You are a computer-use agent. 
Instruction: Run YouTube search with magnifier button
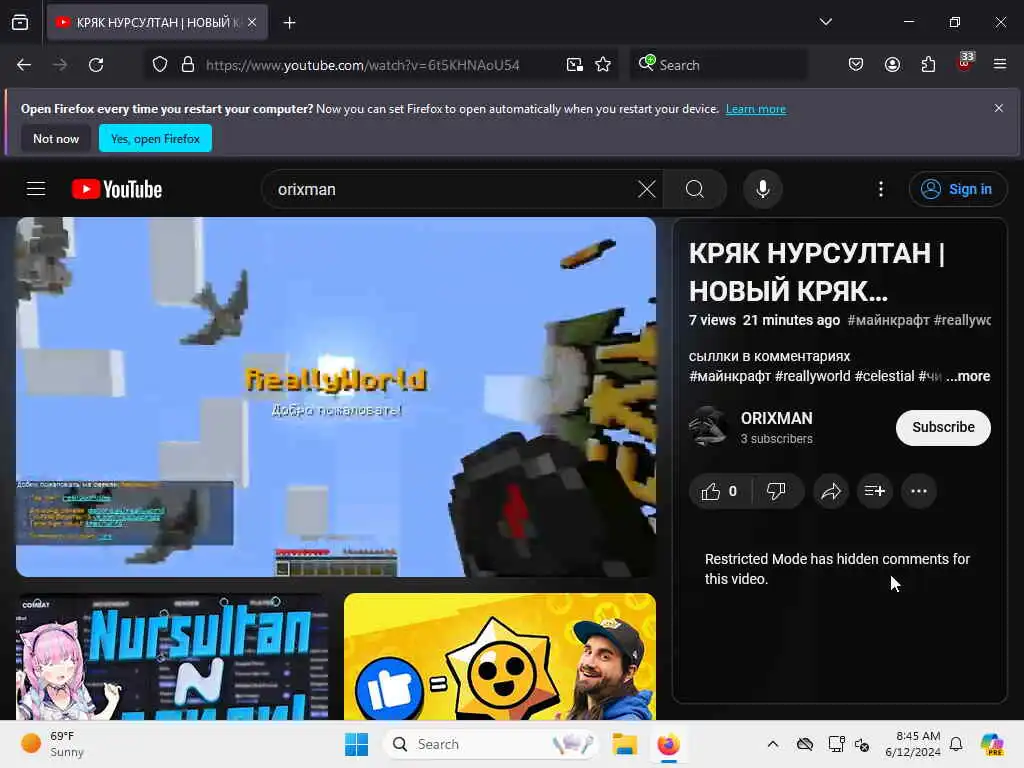point(695,189)
